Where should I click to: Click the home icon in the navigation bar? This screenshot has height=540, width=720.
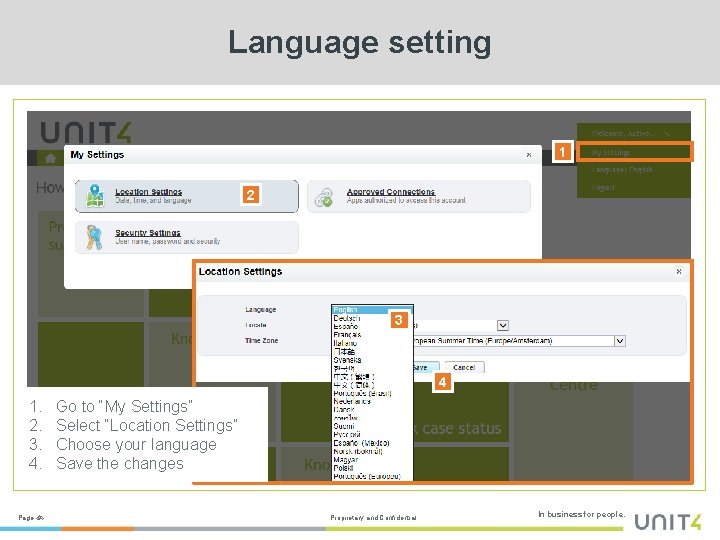pyautogui.click(x=51, y=158)
